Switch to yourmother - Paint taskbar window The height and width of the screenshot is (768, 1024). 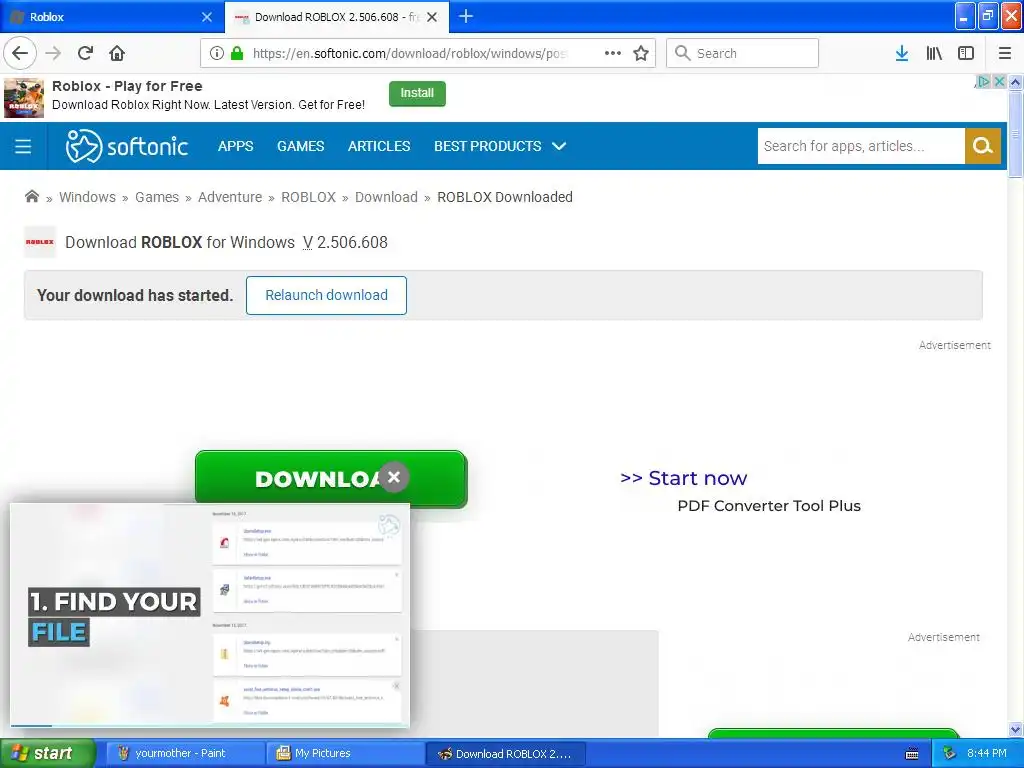coord(185,754)
